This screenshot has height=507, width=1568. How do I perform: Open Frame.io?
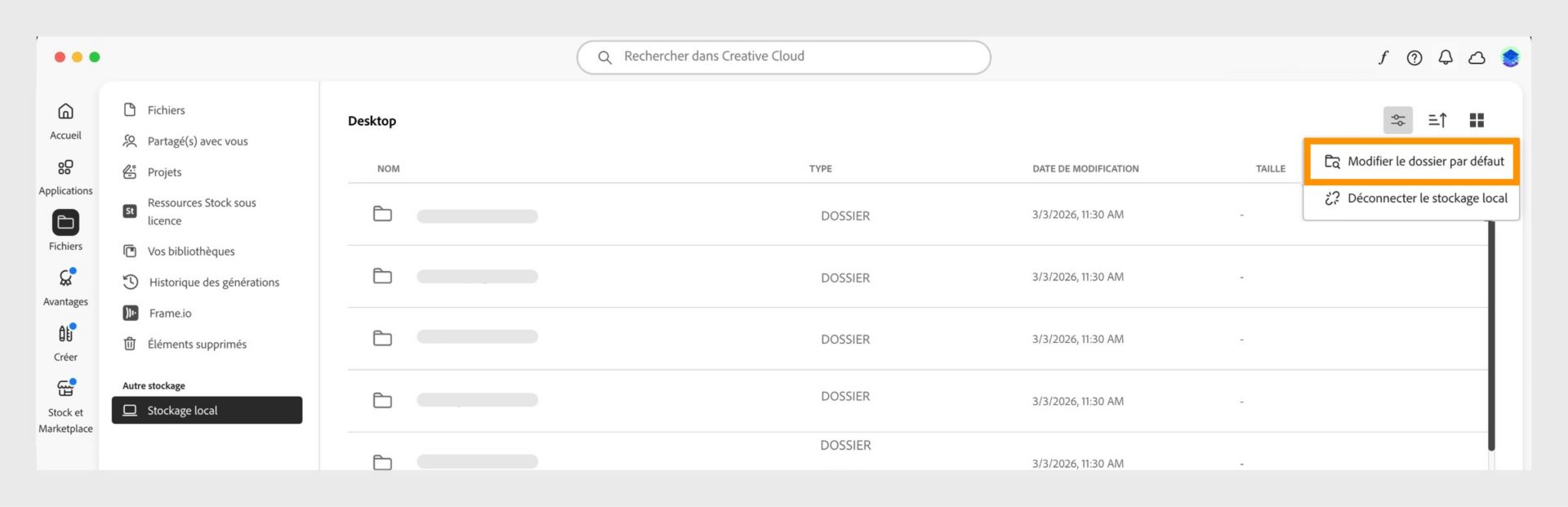(157, 314)
